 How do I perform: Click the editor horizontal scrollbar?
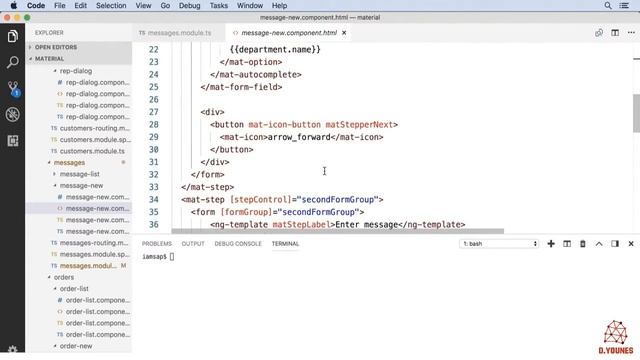pyautogui.click(x=338, y=231)
